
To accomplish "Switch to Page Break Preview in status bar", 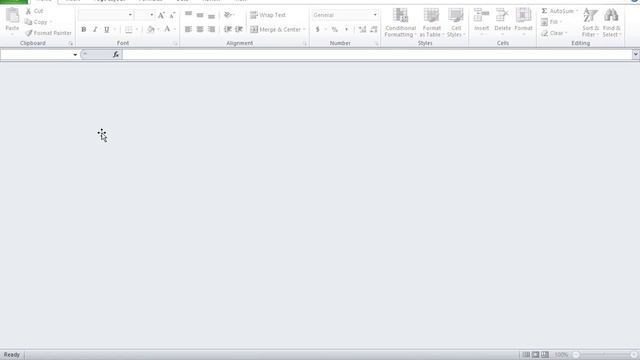I will pyautogui.click(x=545, y=355).
